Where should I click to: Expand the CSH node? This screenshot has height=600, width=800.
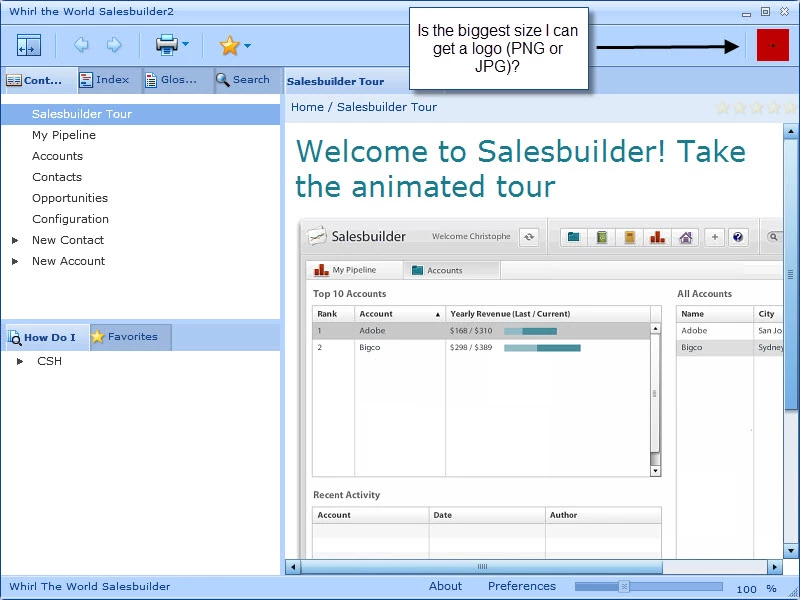[x=20, y=361]
